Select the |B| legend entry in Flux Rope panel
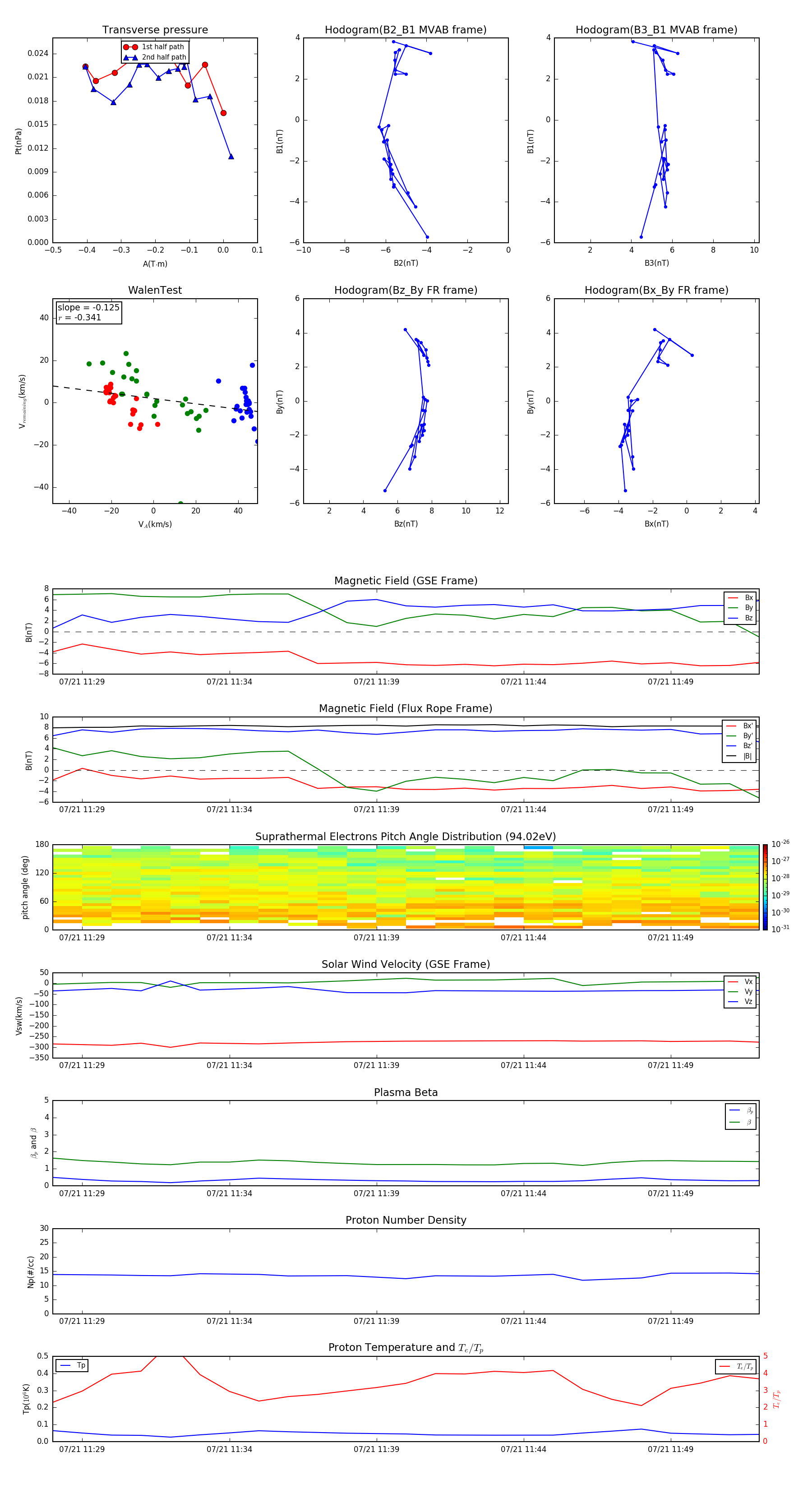 click(x=739, y=756)
